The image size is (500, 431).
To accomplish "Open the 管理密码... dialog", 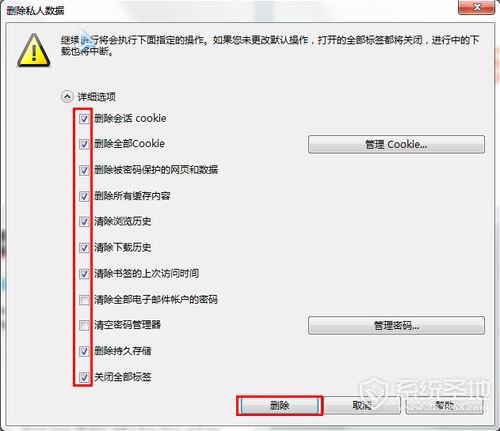I will (396, 325).
